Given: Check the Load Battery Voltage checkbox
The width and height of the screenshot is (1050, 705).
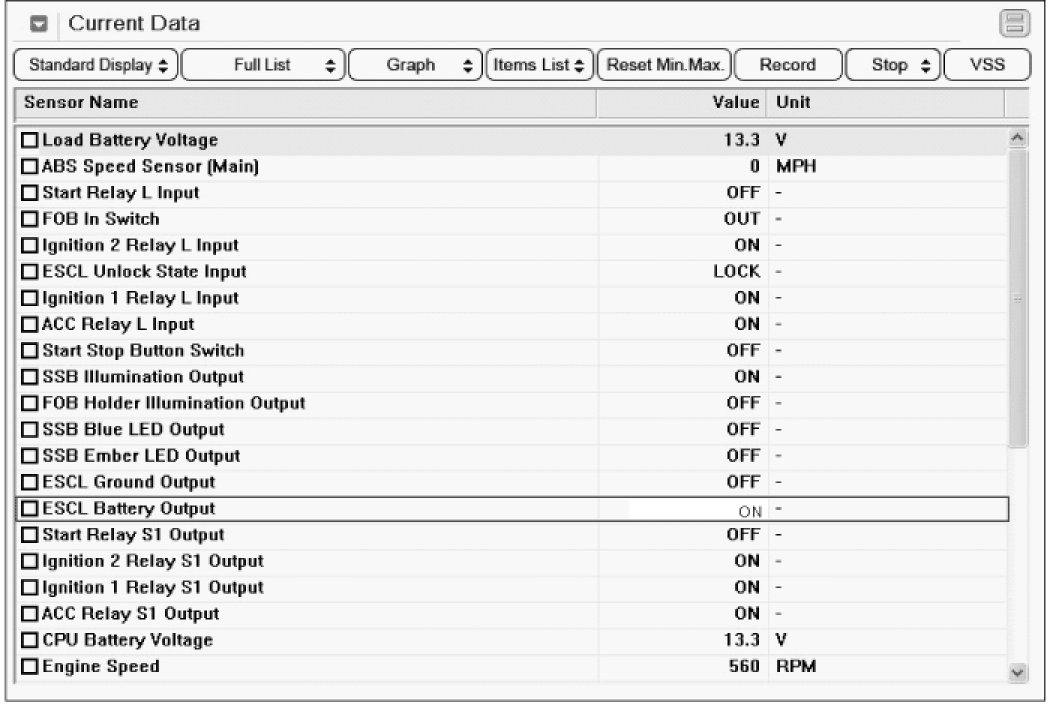Looking at the screenshot, I should 30,141.
